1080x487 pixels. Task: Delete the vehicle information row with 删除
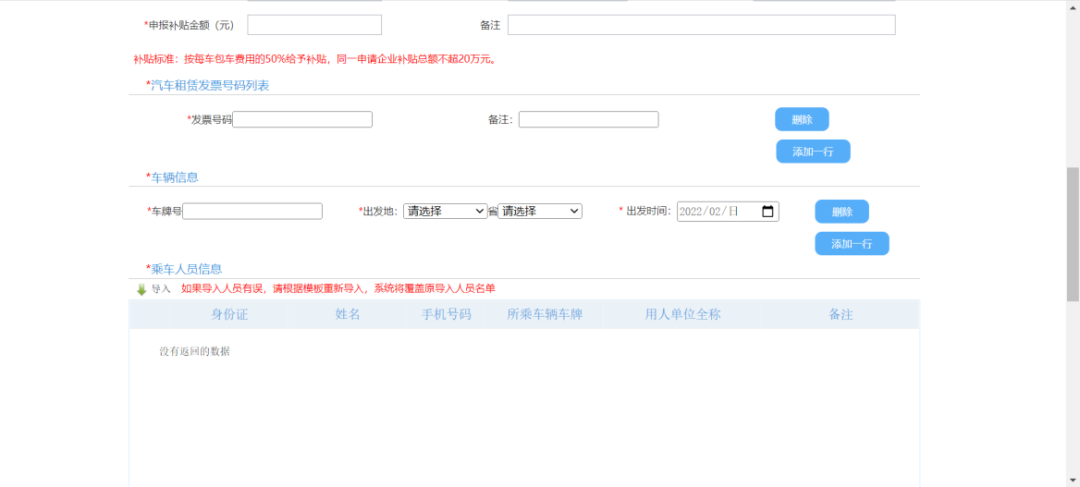coord(841,212)
